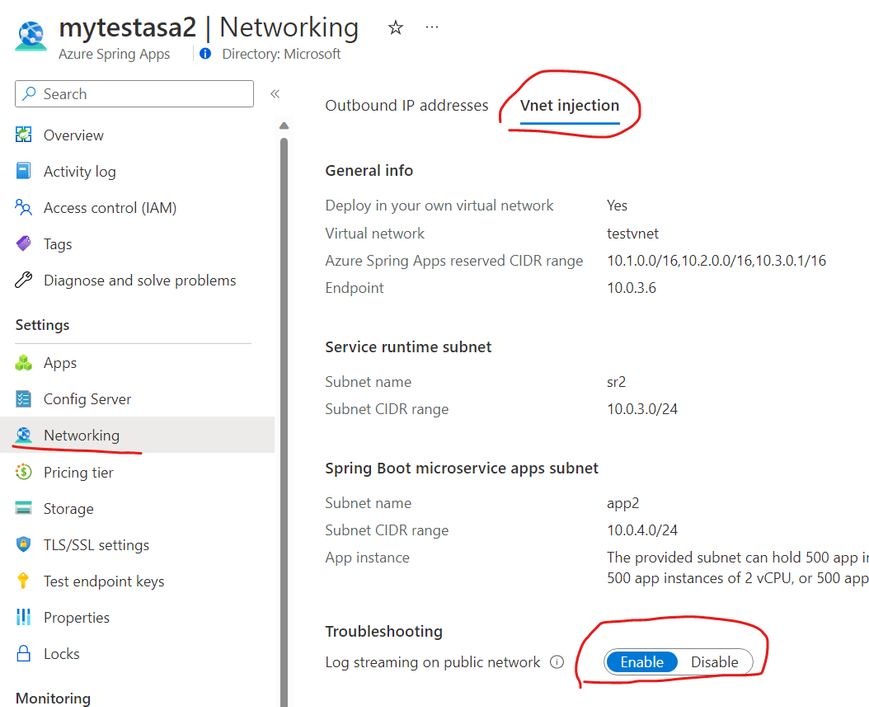Open the Locks page
This screenshot has height=707, width=869.
click(62, 654)
